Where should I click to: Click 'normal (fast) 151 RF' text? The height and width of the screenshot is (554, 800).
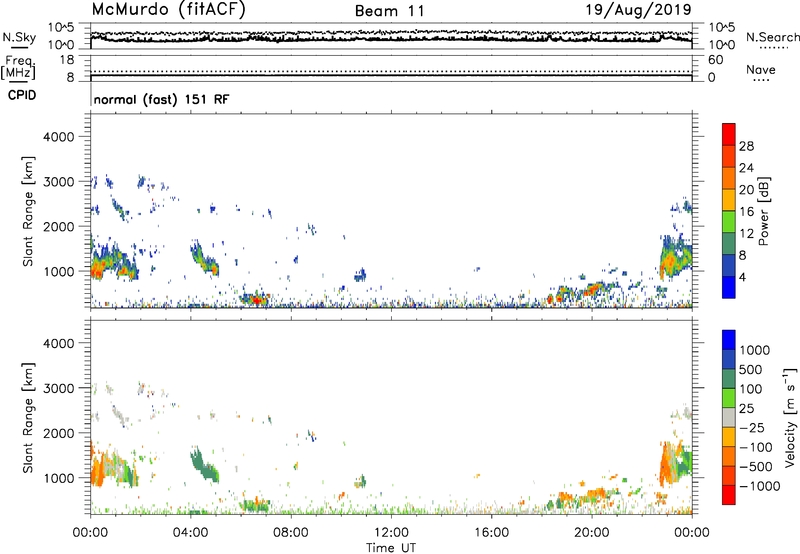[x=161, y=99]
